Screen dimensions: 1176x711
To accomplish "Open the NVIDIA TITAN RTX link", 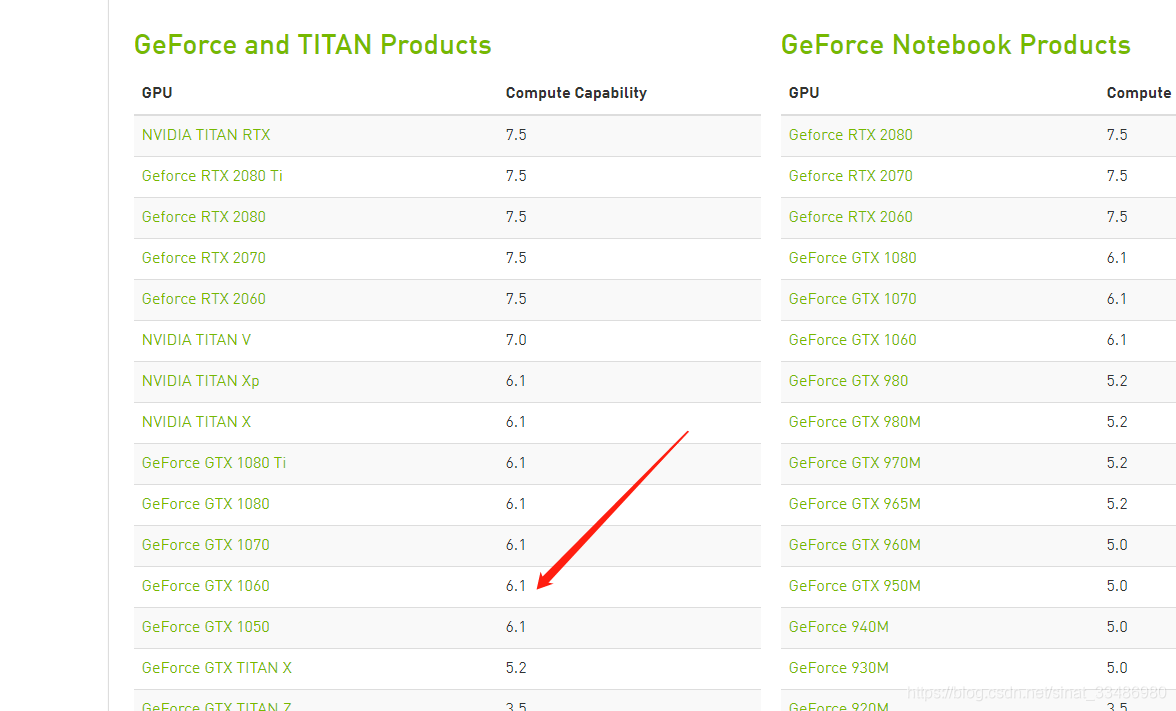I will [x=206, y=135].
